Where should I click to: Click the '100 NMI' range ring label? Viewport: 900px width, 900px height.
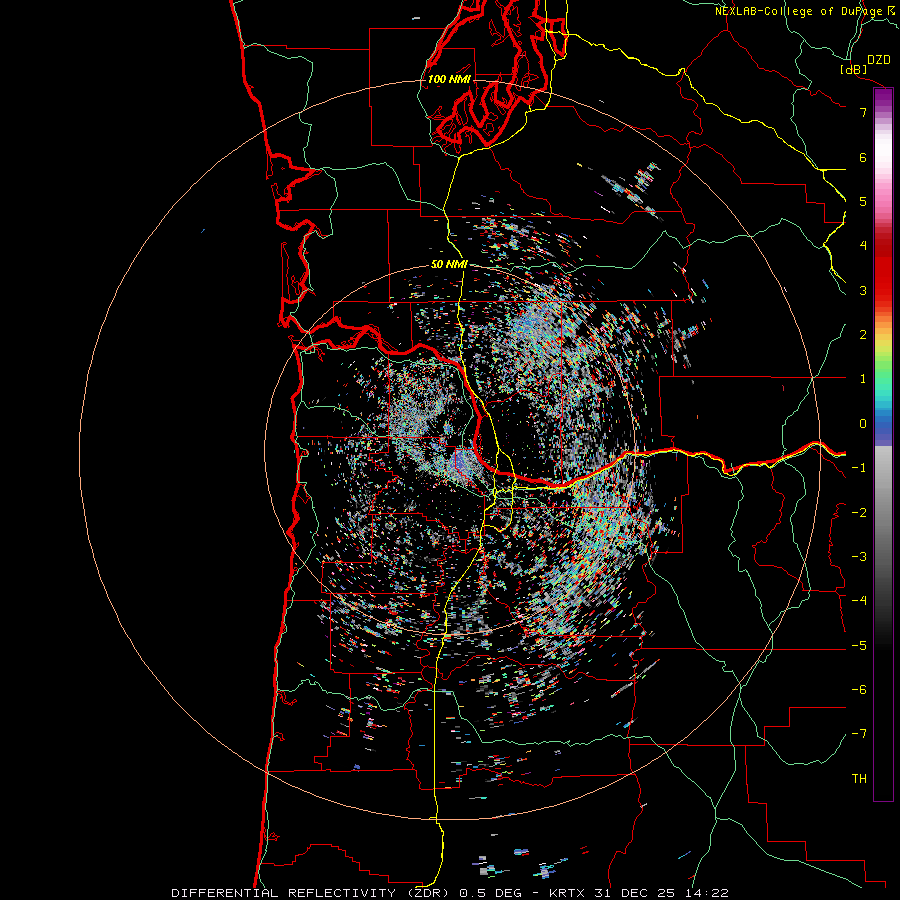[x=449, y=79]
